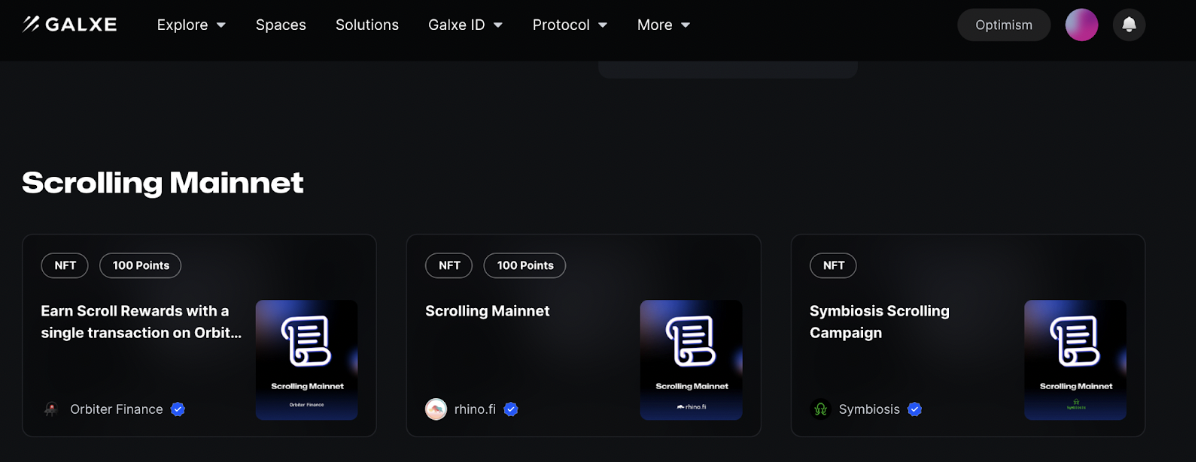Image resolution: width=1196 pixels, height=462 pixels.
Task: Go to the Spaces page
Action: (x=281, y=24)
